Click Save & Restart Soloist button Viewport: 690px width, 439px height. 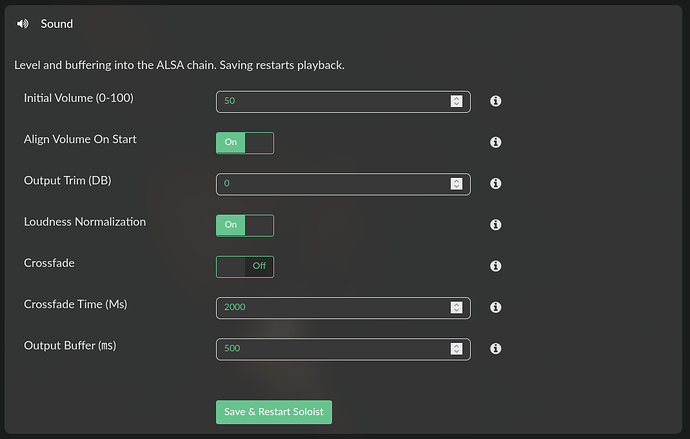click(274, 412)
